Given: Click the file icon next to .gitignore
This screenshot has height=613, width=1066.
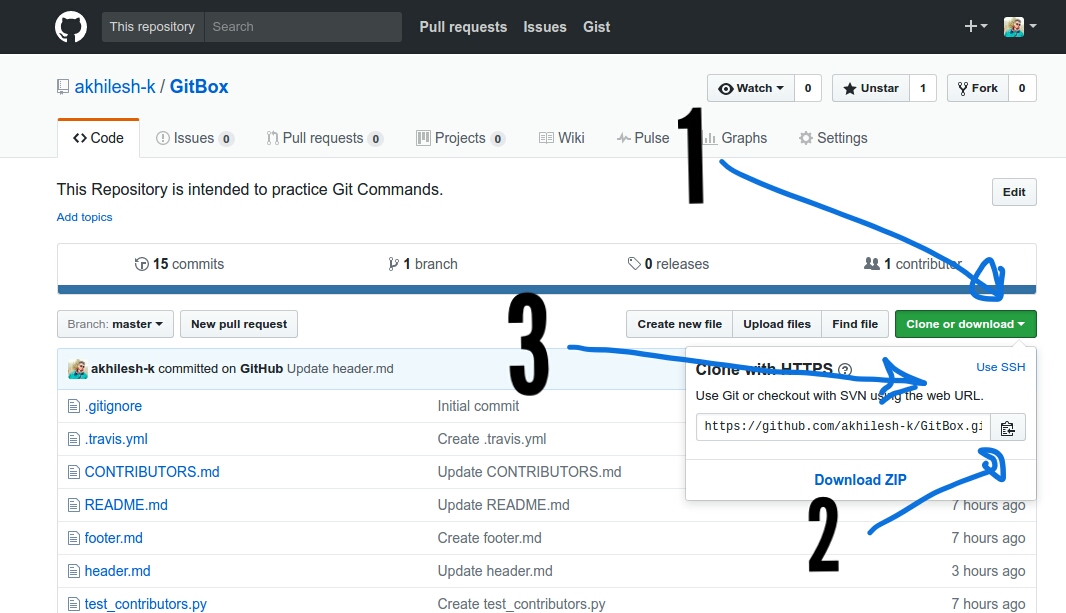Looking at the screenshot, I should pyautogui.click(x=74, y=406).
